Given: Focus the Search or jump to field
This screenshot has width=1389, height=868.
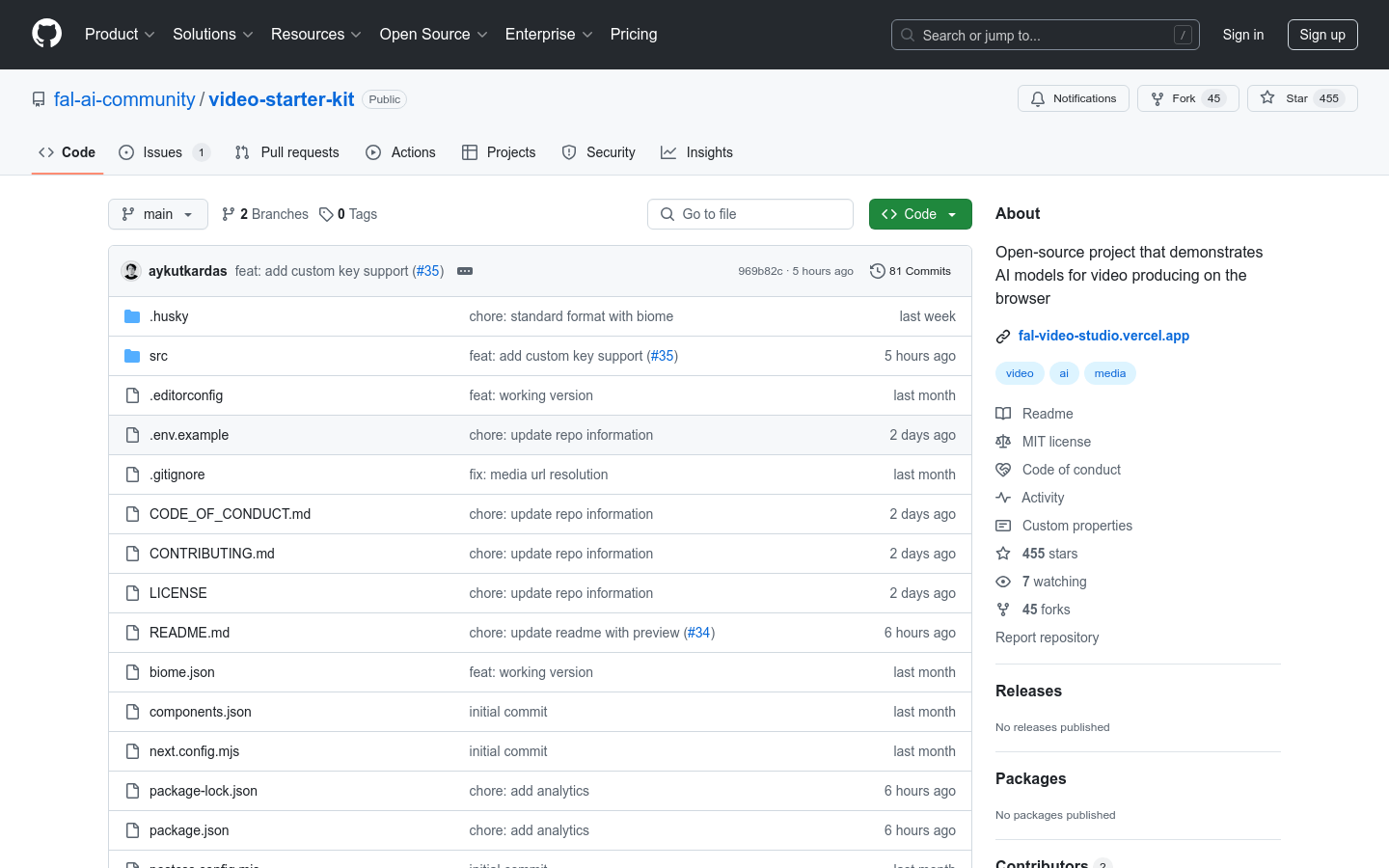Looking at the screenshot, I should pos(1046,35).
